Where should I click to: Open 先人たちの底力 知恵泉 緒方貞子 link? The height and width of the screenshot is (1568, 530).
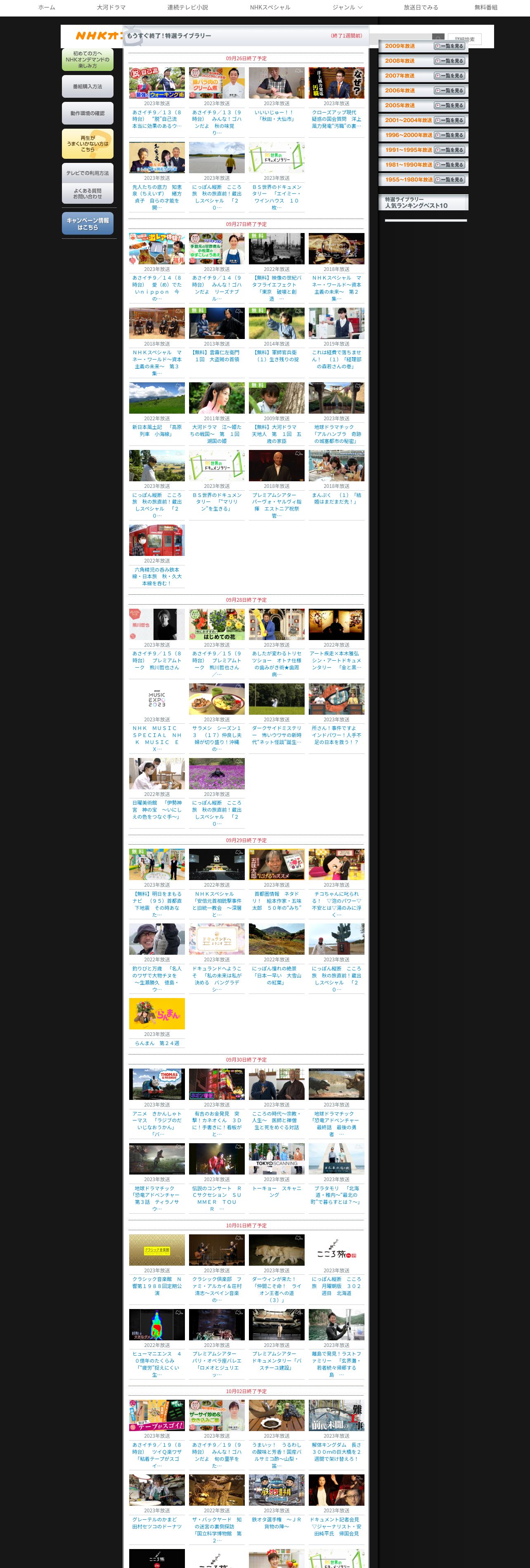click(x=156, y=197)
